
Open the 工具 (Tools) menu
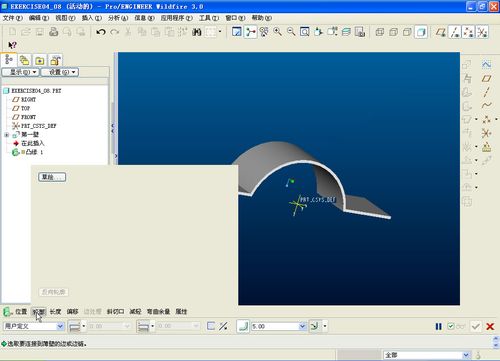(x=209, y=18)
